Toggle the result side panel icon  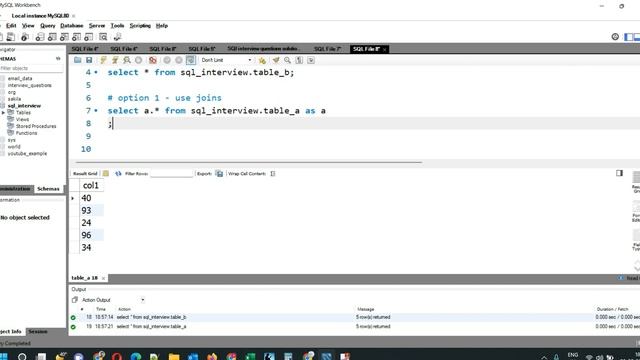[619, 173]
